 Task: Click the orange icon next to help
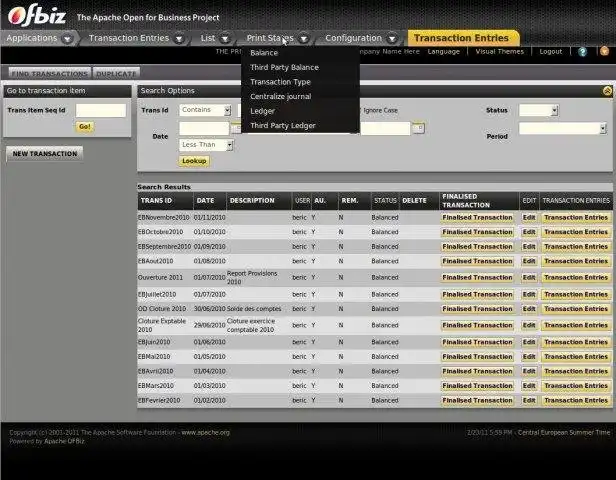604,51
